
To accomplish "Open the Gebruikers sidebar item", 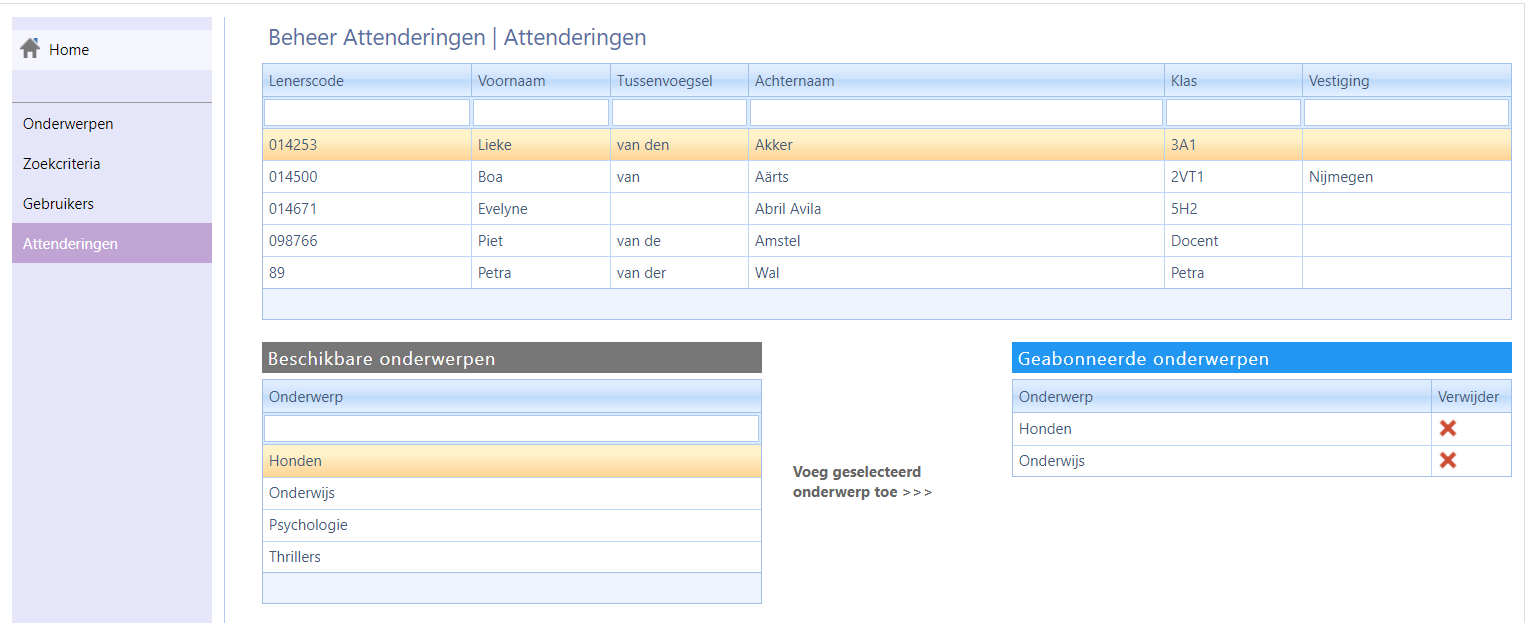I will [x=58, y=204].
